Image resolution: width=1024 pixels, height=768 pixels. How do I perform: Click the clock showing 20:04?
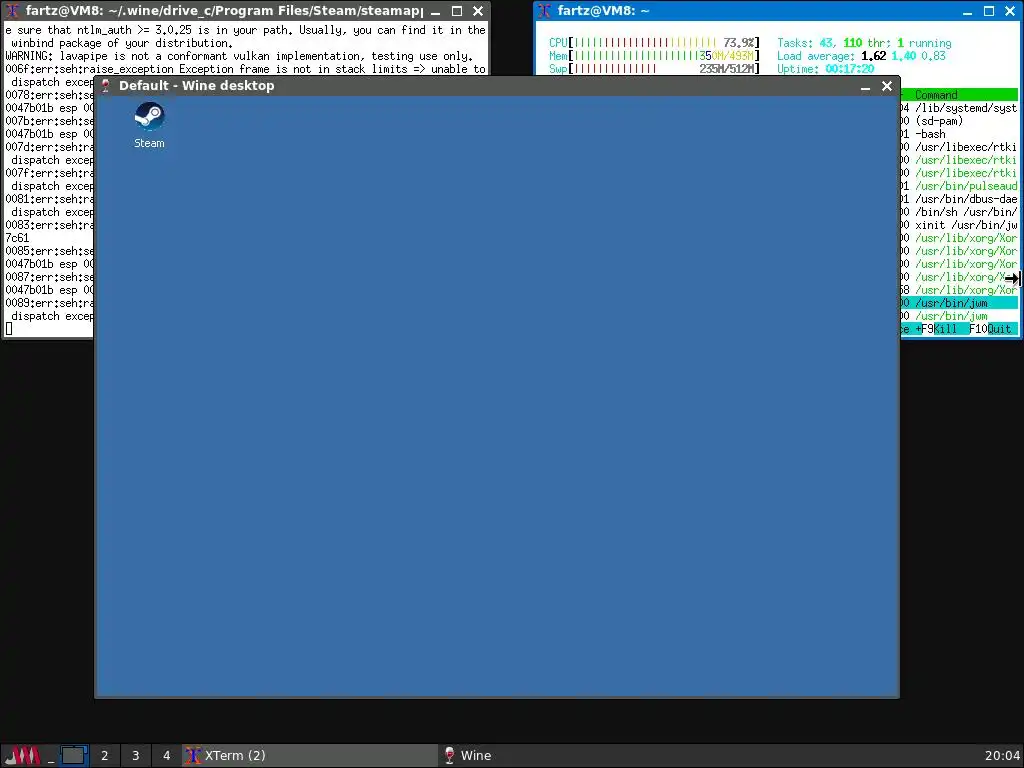pyautogui.click(x=1002, y=756)
